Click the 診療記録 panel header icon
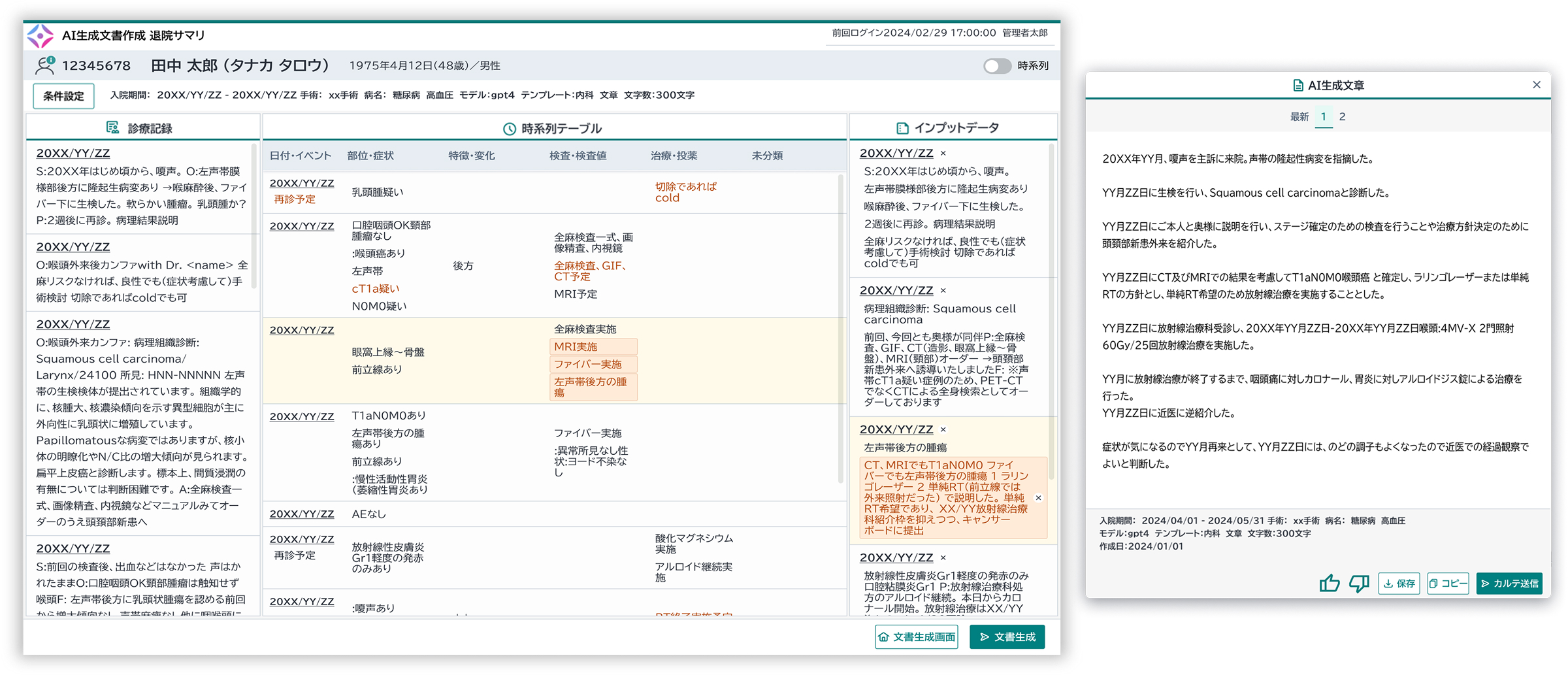 click(x=112, y=128)
